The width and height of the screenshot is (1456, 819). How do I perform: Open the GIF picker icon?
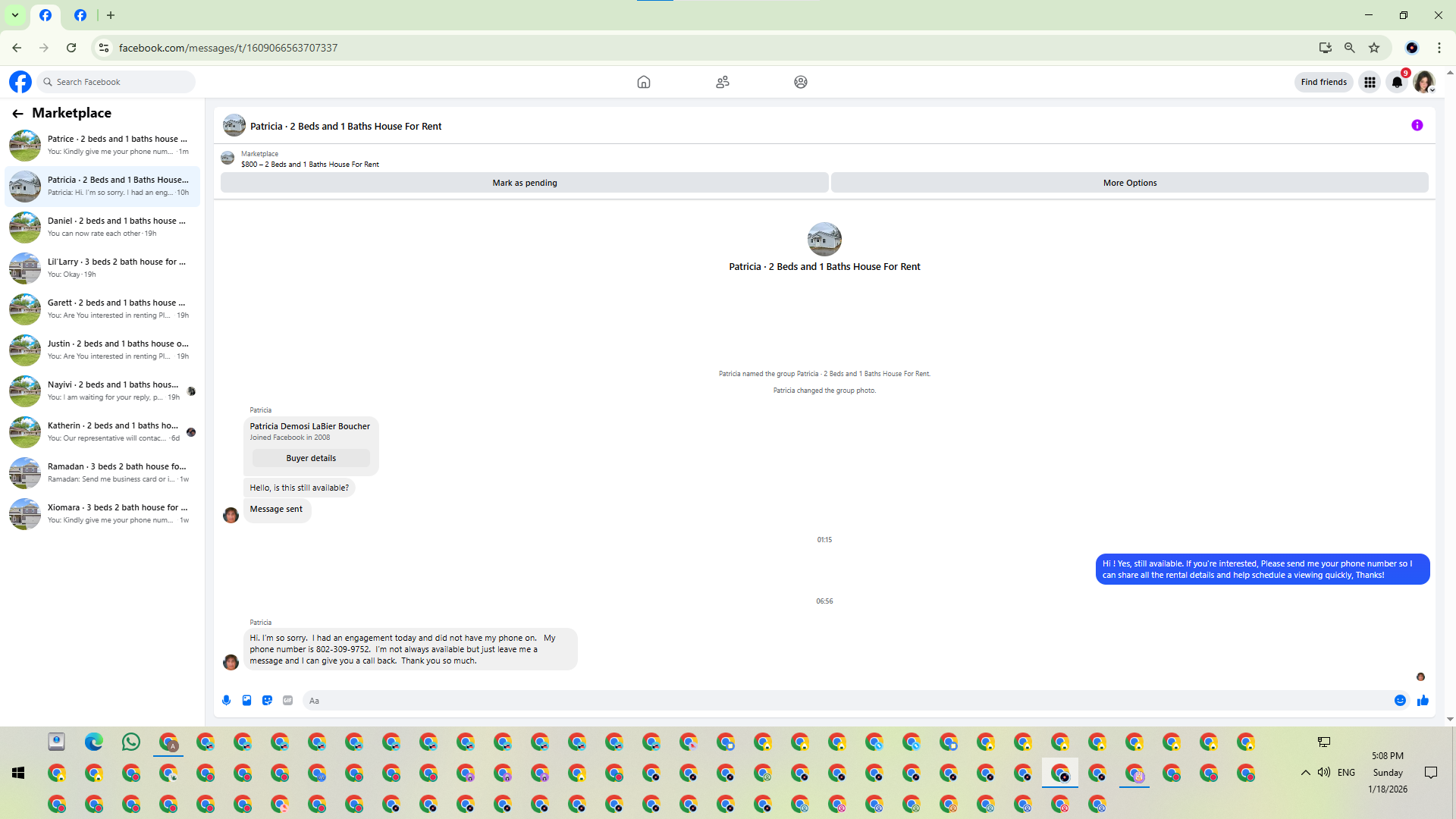tap(287, 701)
